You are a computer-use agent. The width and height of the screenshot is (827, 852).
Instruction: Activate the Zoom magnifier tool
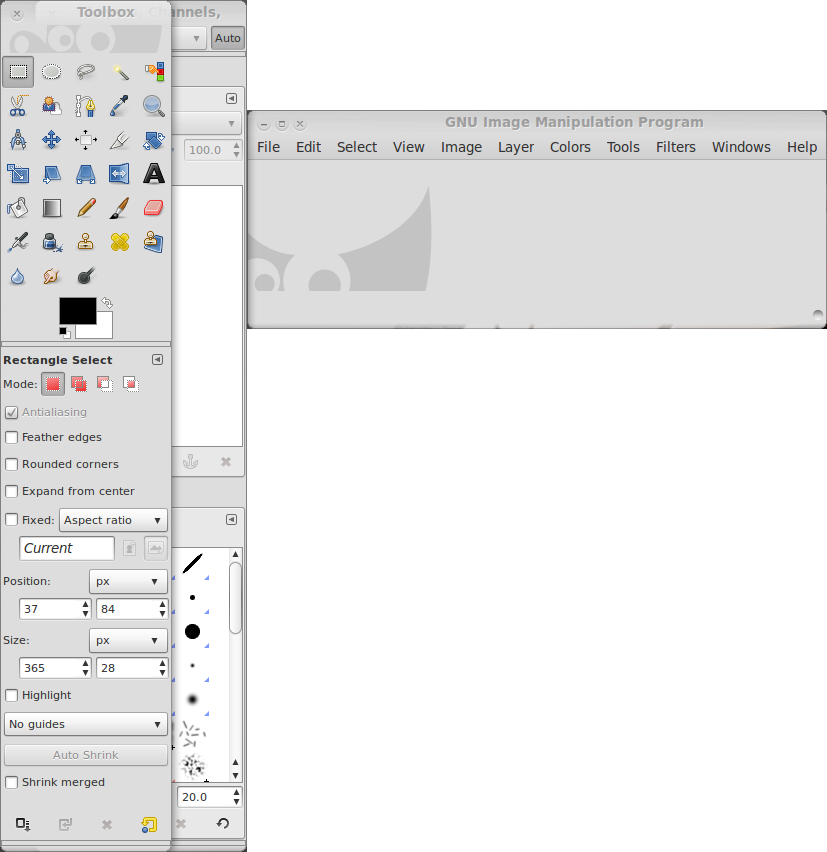click(154, 106)
